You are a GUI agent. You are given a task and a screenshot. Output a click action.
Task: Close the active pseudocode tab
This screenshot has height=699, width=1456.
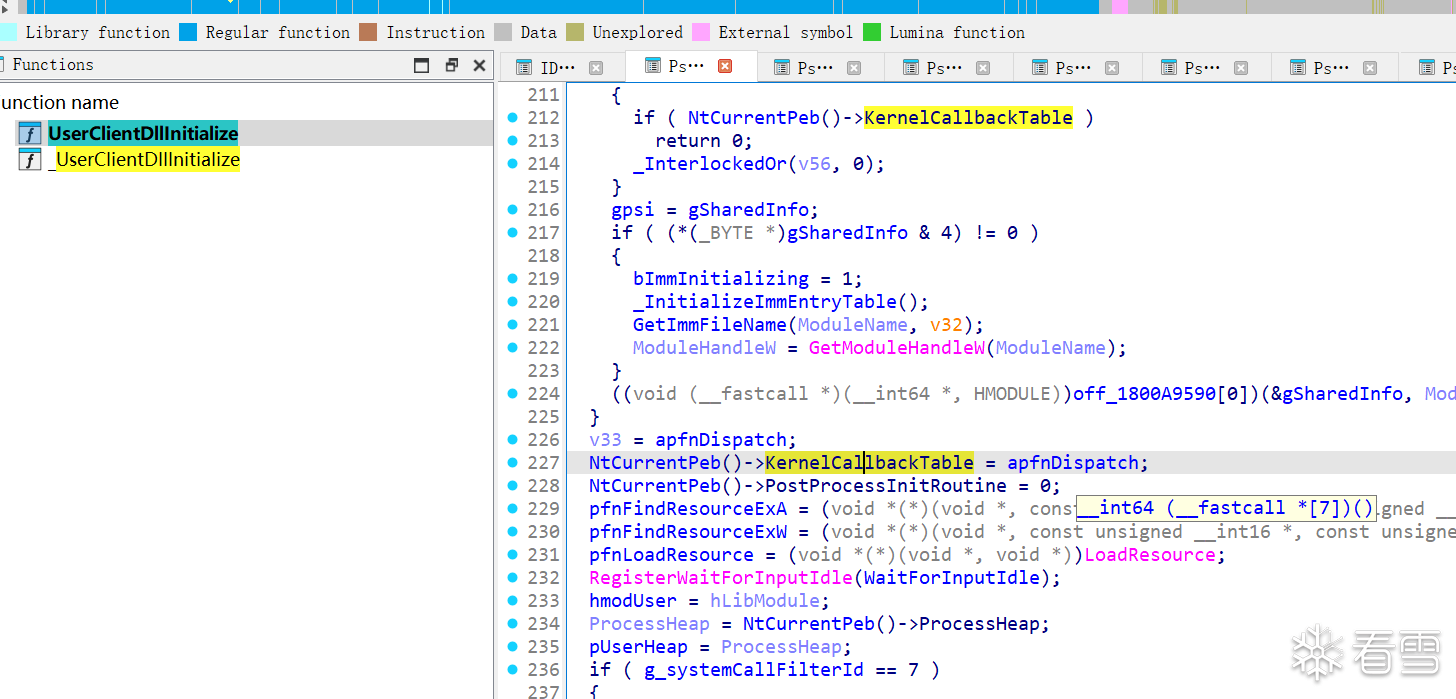point(725,66)
